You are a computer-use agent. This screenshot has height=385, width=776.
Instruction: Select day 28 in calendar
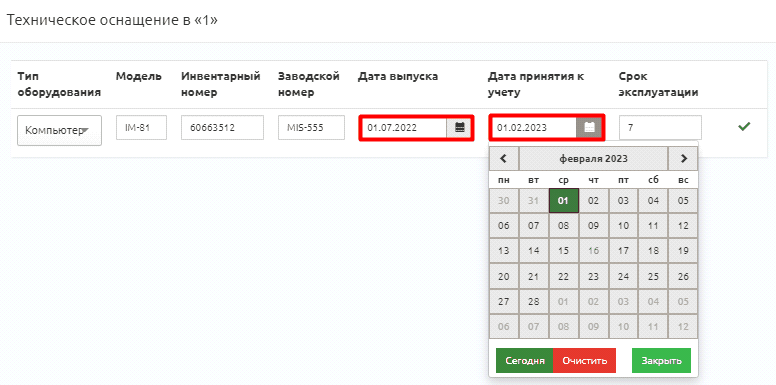pos(534,301)
